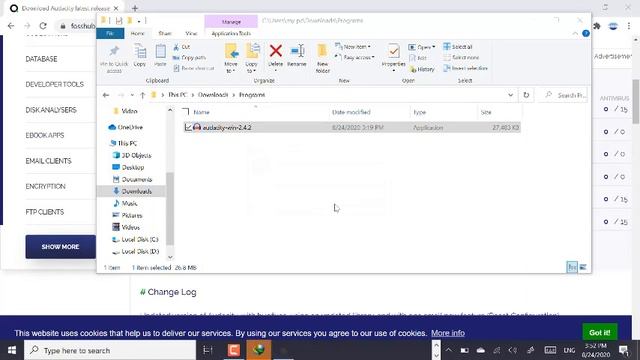Screen dimensions: 640x360
Task: Click Copy path command
Action: [x=189, y=58]
